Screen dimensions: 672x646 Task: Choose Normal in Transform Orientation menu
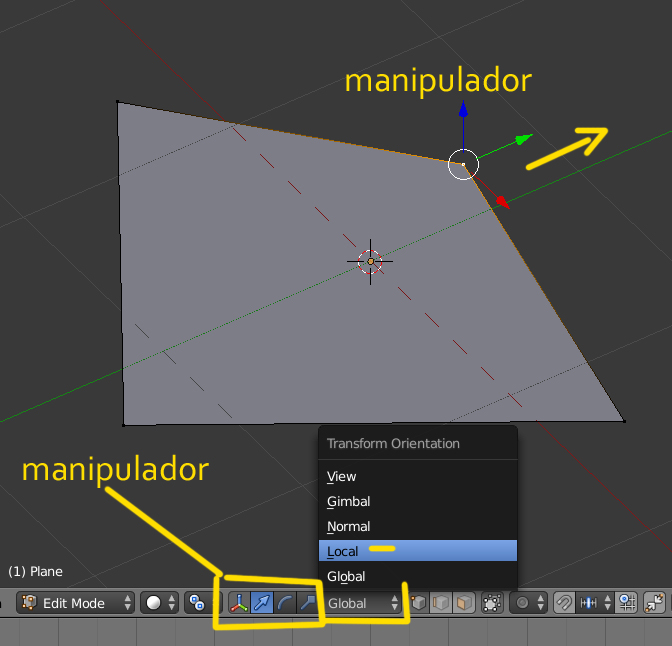point(418,526)
